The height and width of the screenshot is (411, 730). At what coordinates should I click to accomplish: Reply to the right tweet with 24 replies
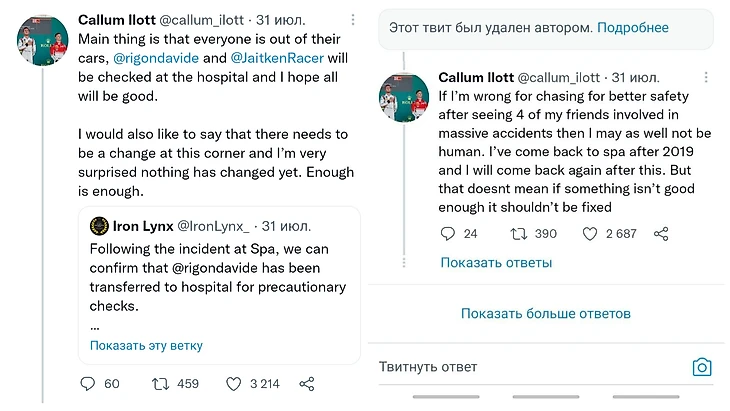448,234
